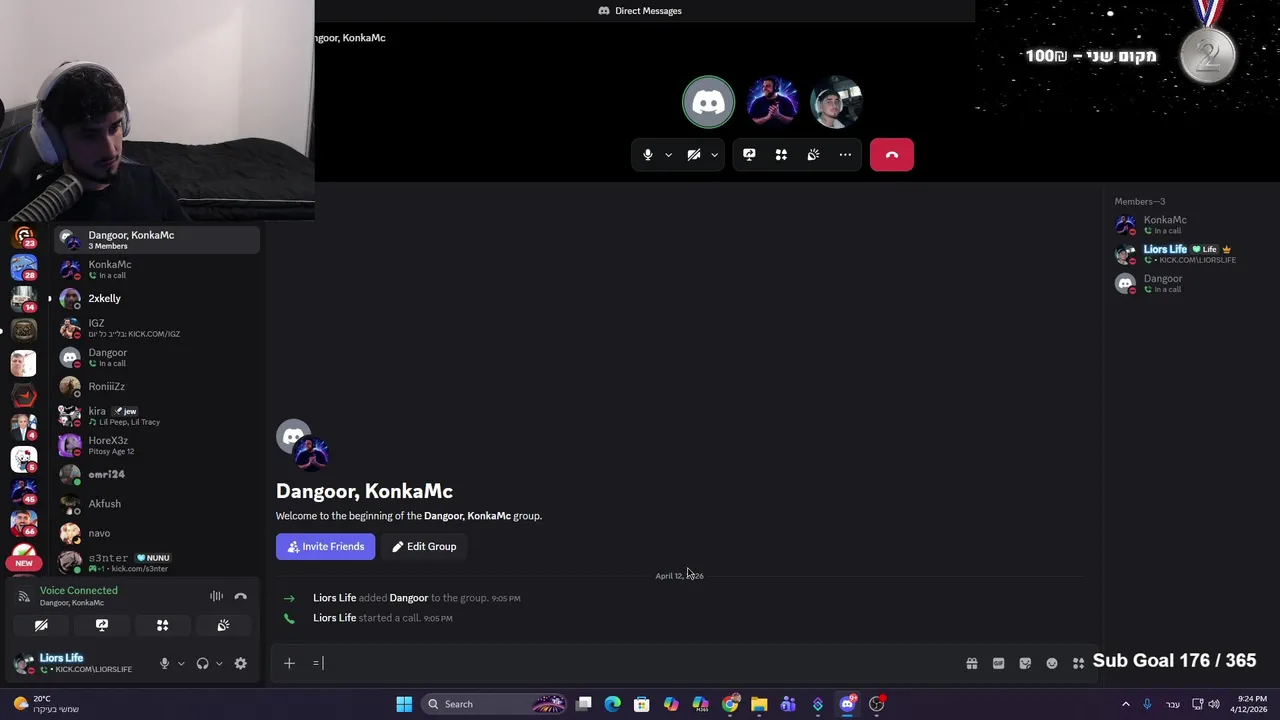
Task: Open KonkaMc direct message
Action: [x=157, y=269]
